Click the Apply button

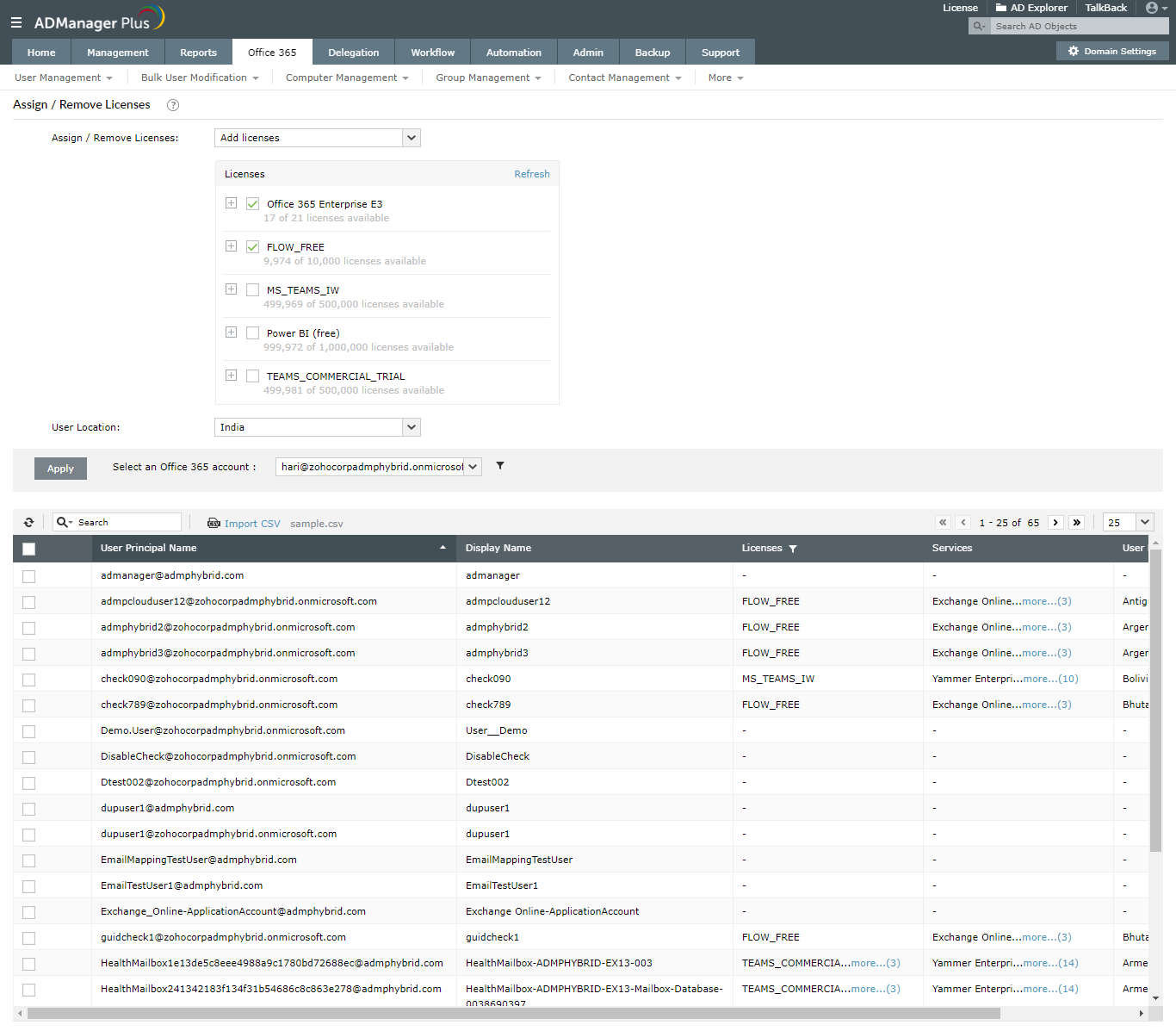[x=60, y=469]
